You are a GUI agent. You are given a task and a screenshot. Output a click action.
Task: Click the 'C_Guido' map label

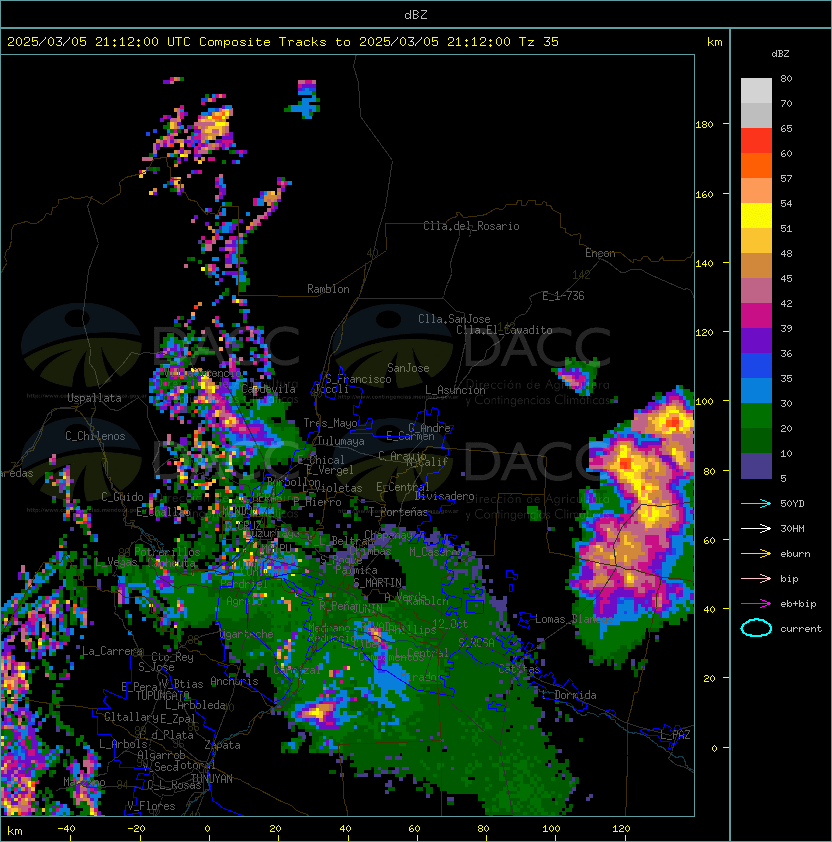click(x=122, y=497)
